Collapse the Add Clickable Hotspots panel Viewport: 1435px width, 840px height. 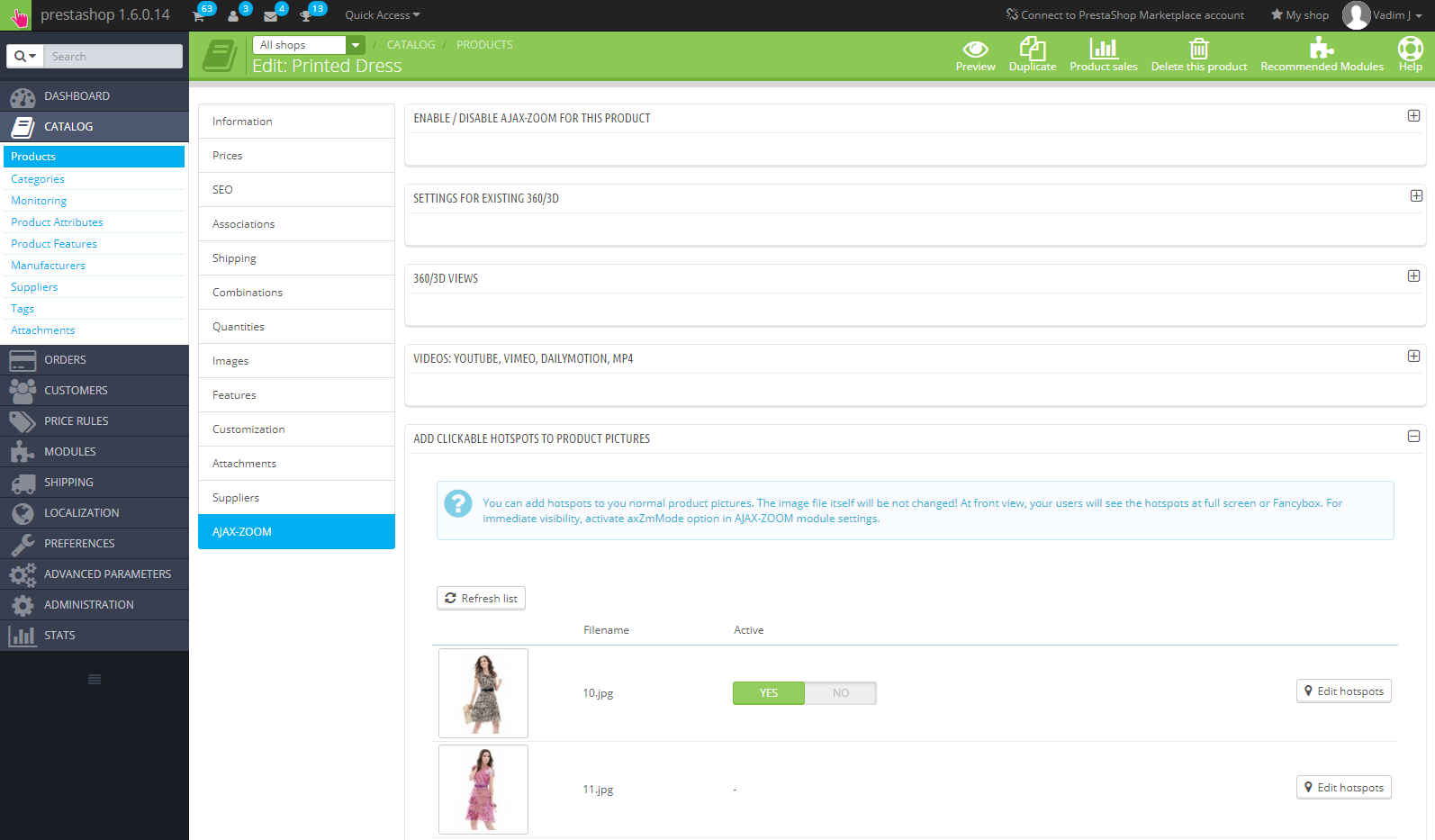tap(1413, 437)
